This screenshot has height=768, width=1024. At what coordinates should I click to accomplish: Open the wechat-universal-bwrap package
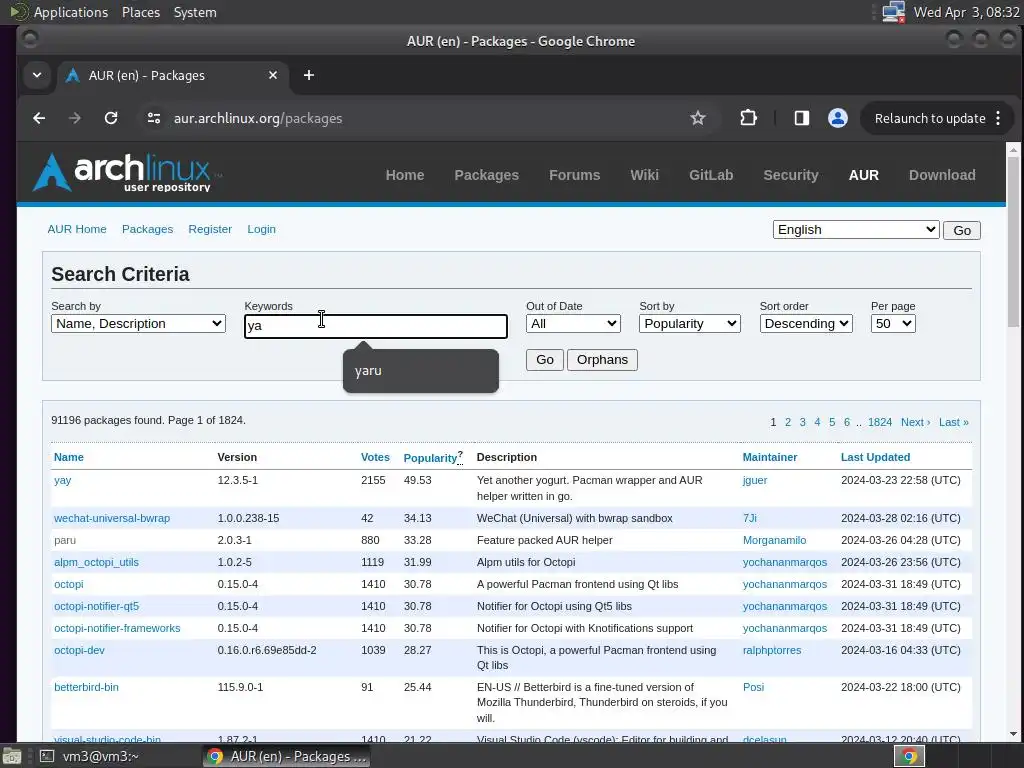[x=112, y=519]
